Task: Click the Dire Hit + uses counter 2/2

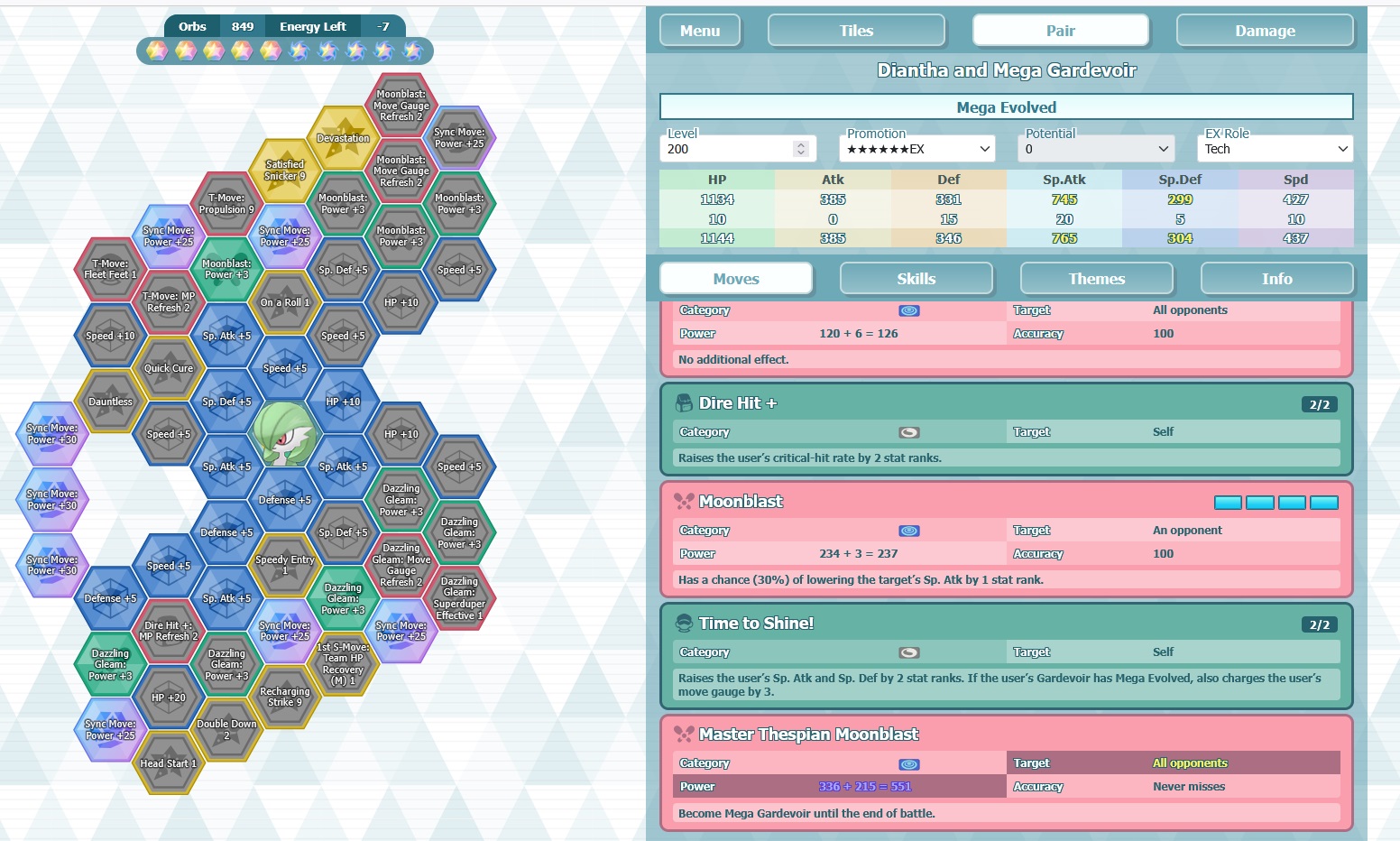Action: (1320, 404)
